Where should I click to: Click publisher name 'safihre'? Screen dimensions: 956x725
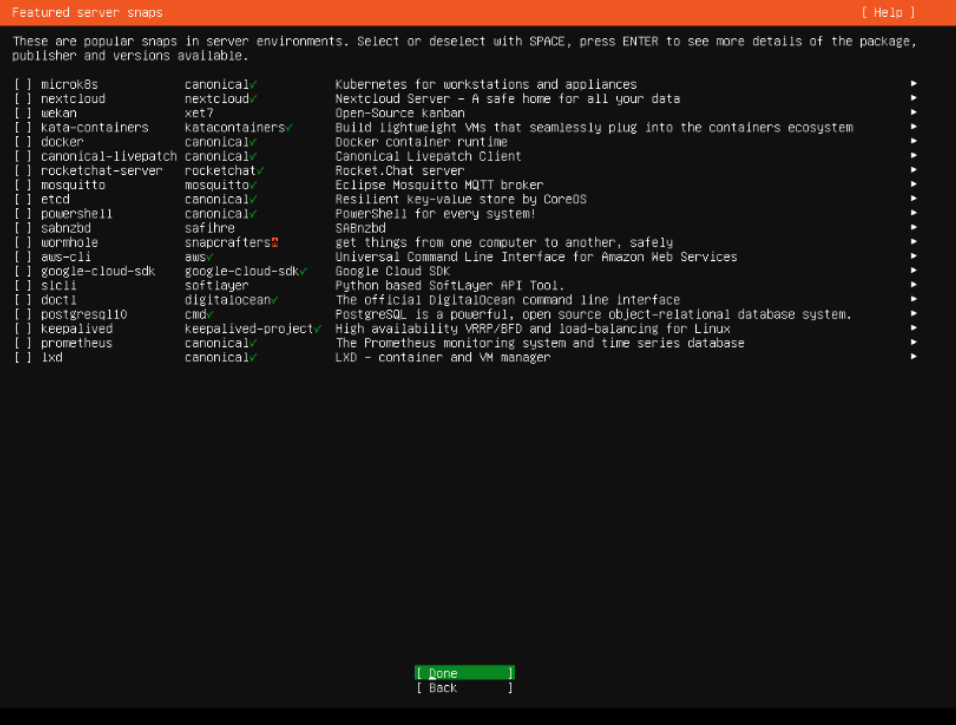(x=210, y=228)
